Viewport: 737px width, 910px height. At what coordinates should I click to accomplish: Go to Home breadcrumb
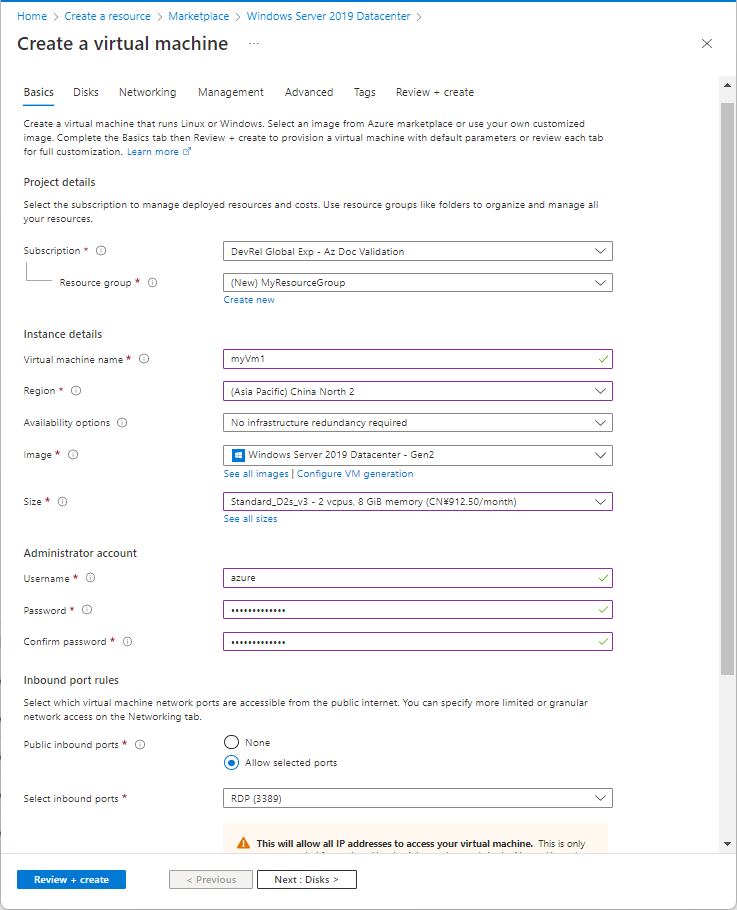[32, 16]
